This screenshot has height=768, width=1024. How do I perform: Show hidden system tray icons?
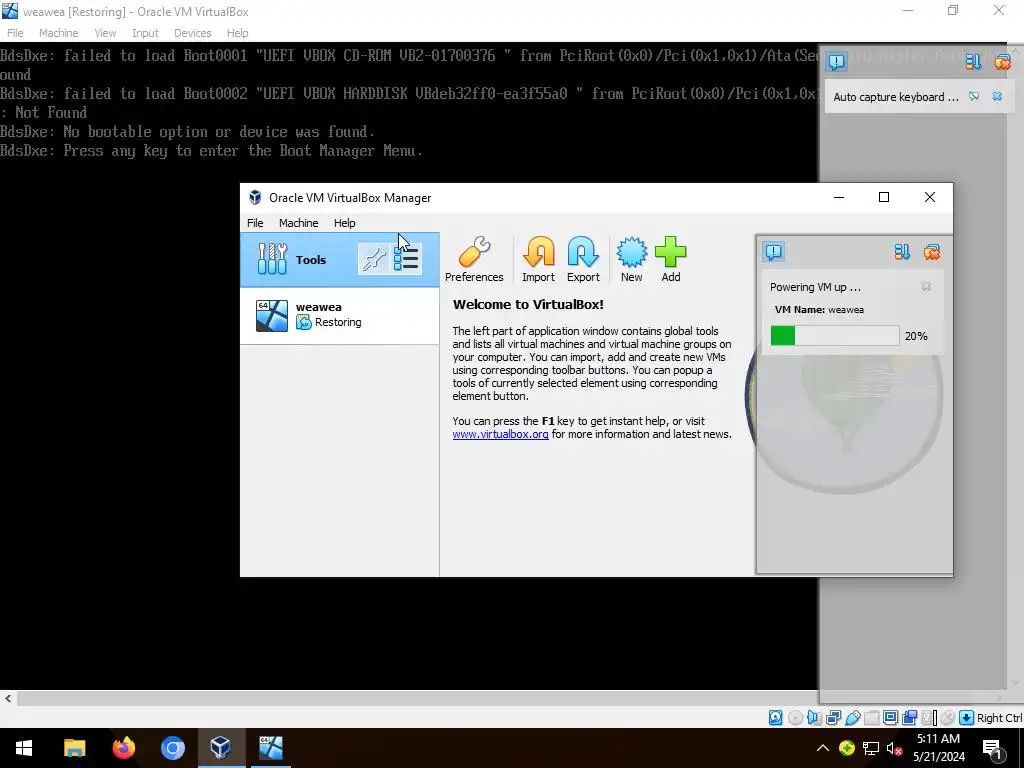pyautogui.click(x=823, y=748)
